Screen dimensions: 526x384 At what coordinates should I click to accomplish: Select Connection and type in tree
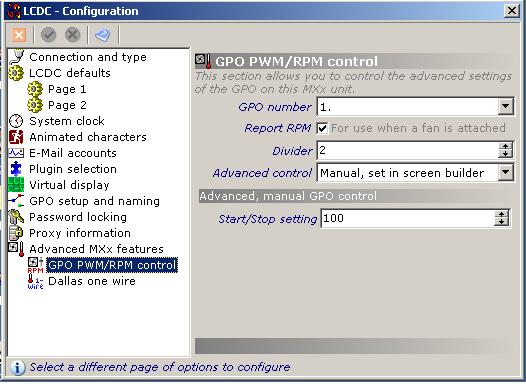click(x=88, y=57)
